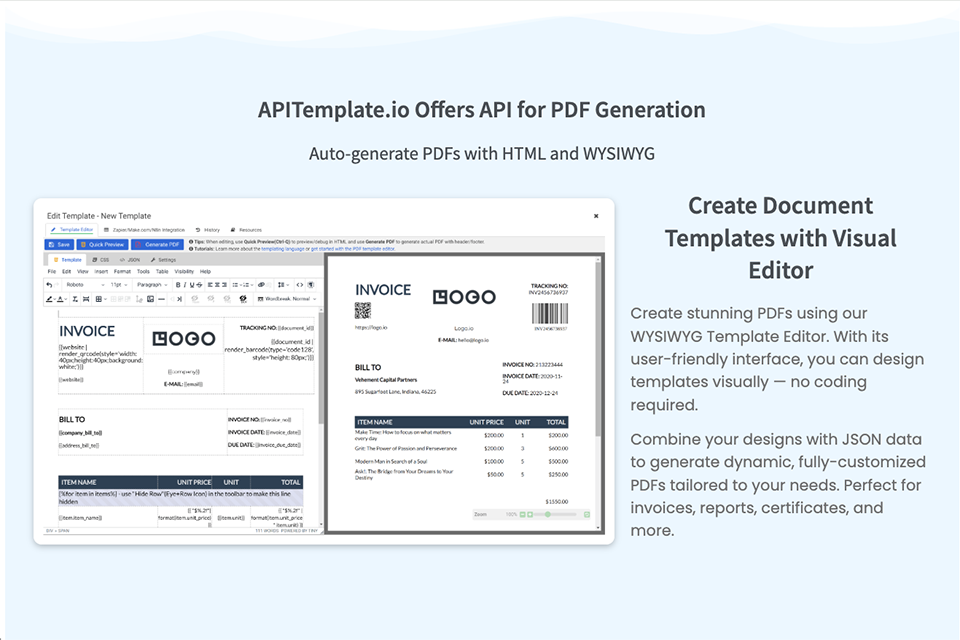Switch to the Template Editor tab

pos(72,230)
